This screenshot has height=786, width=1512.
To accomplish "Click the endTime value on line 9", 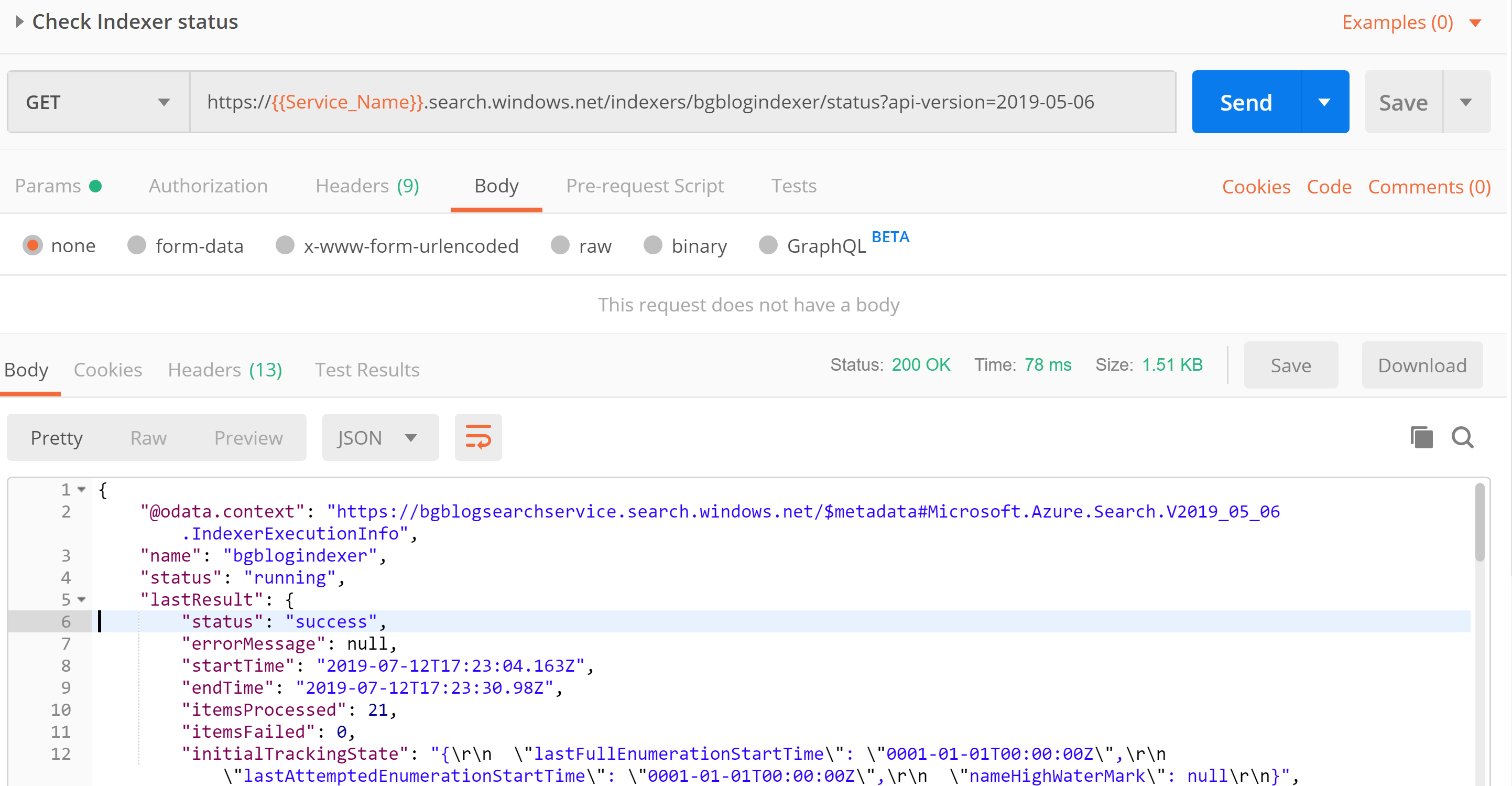I will pyautogui.click(x=425, y=688).
